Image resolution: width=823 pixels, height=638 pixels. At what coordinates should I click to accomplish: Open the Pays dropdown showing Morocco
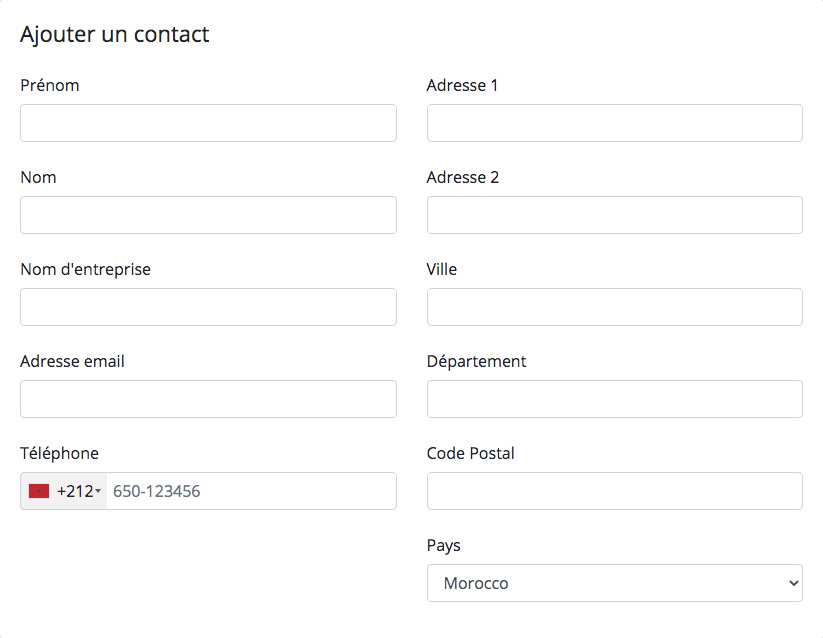tap(615, 583)
